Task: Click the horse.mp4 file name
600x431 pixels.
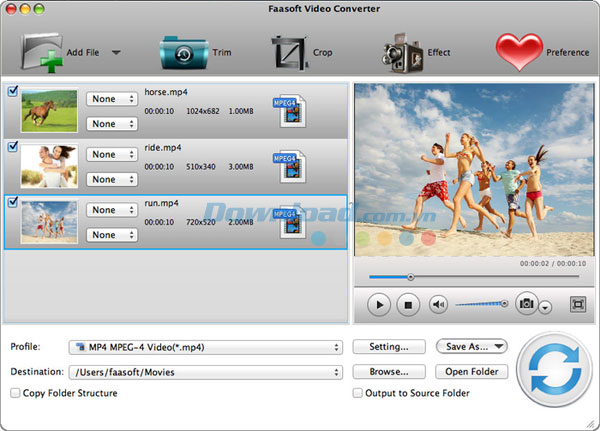Action: 166,92
